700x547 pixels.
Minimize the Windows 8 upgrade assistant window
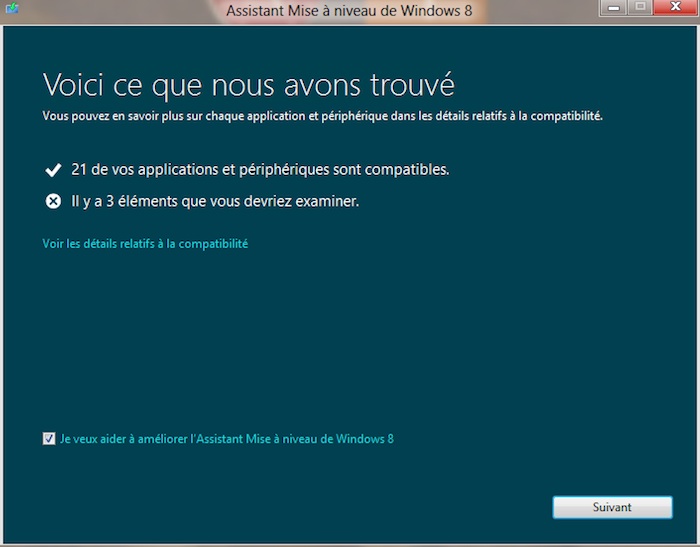(614, 8)
